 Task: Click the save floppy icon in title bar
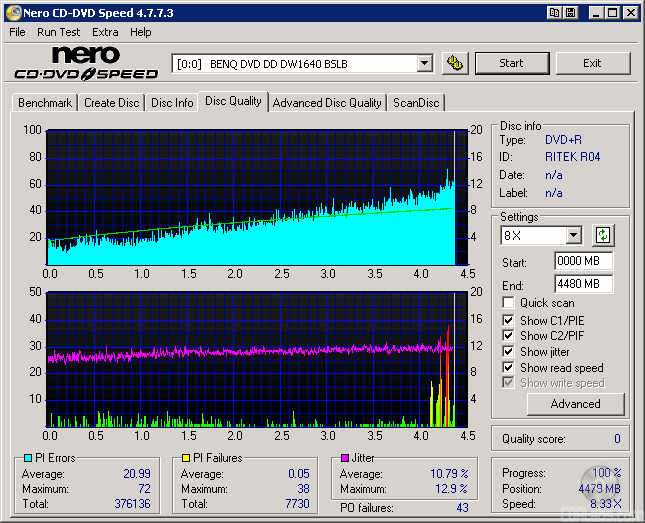coord(570,13)
